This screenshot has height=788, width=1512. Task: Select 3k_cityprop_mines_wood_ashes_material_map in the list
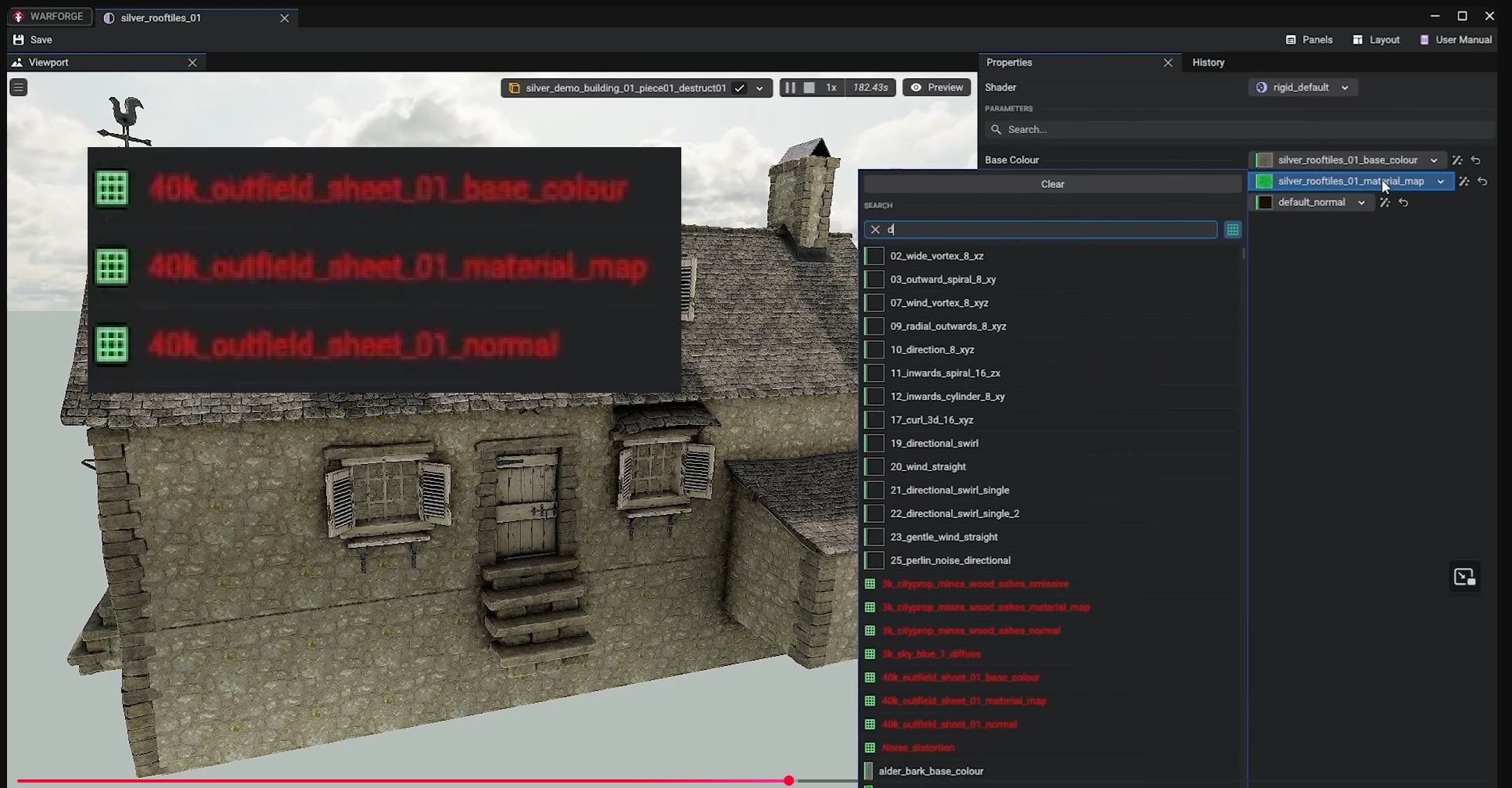(x=1052, y=608)
